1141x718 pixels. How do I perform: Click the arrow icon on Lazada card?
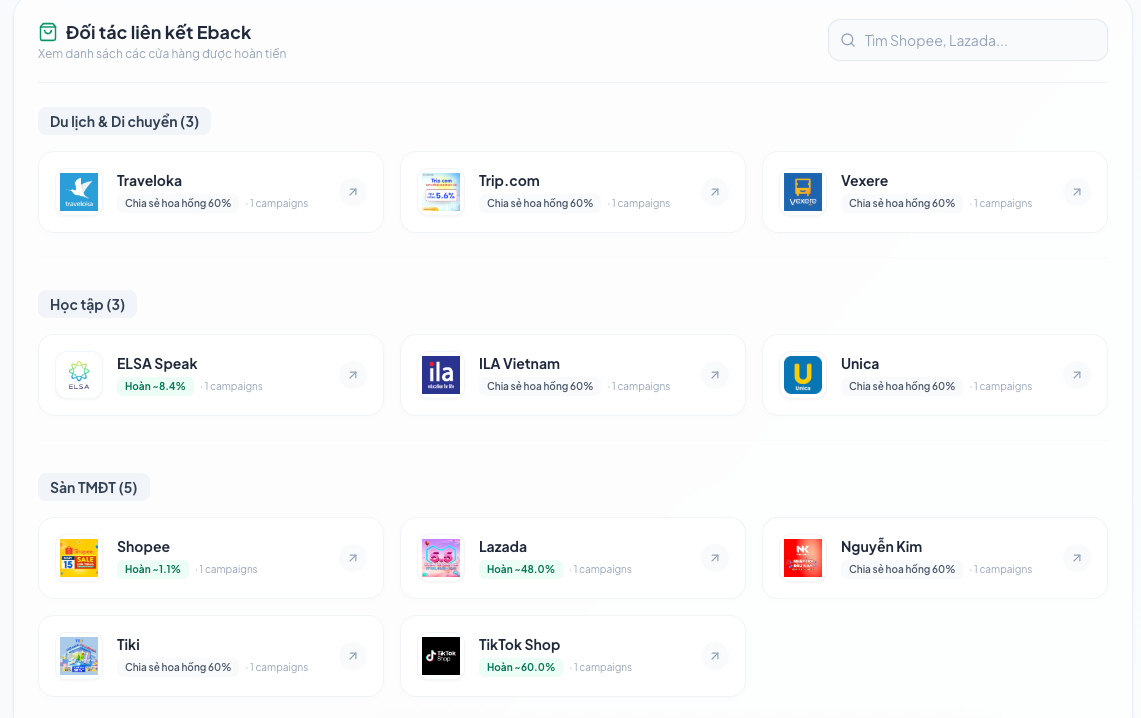point(715,558)
